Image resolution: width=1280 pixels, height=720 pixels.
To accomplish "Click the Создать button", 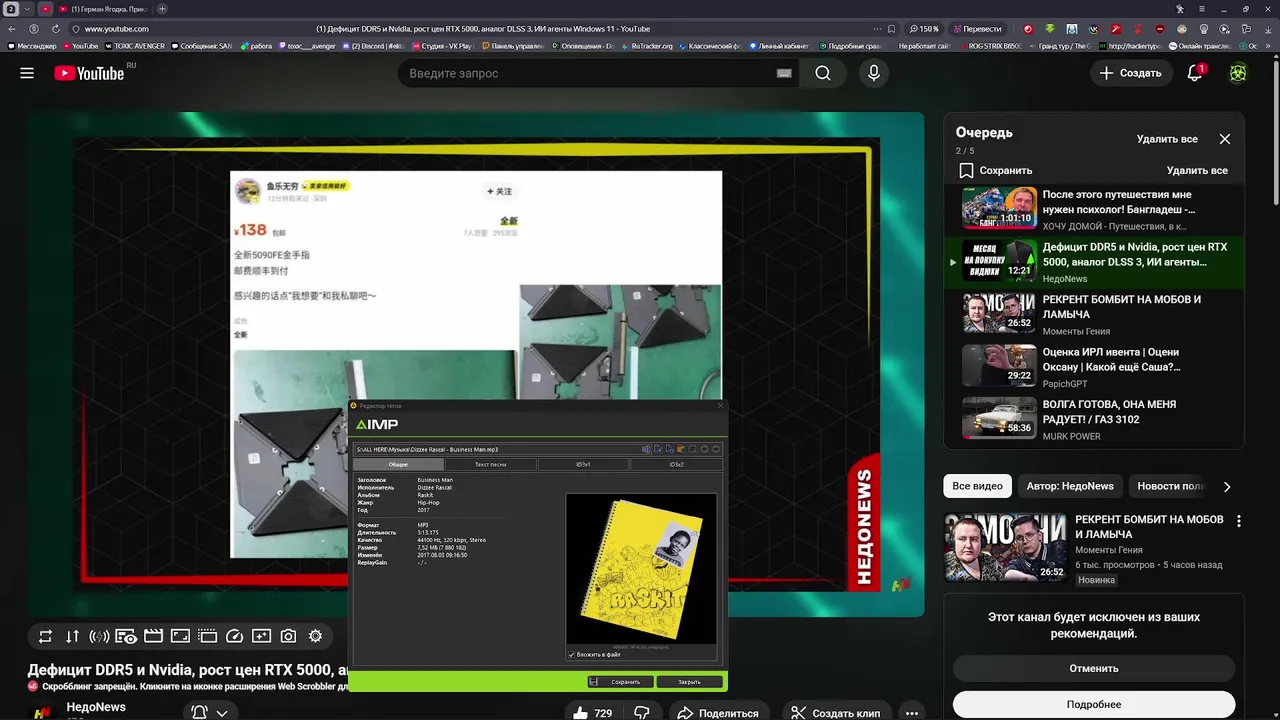I will click(x=1130, y=73).
